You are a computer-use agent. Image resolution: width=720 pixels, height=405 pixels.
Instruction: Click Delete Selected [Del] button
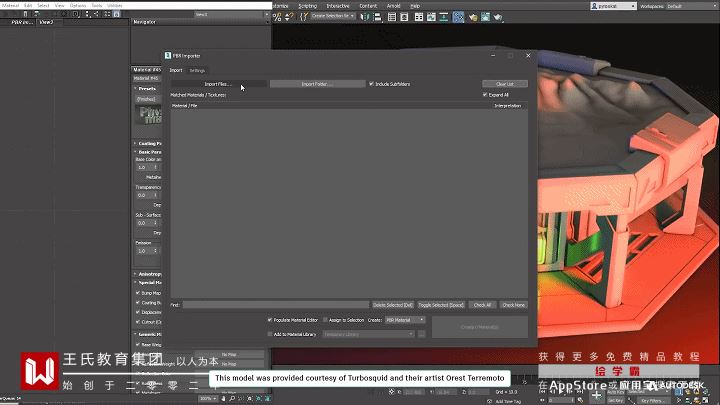(393, 305)
